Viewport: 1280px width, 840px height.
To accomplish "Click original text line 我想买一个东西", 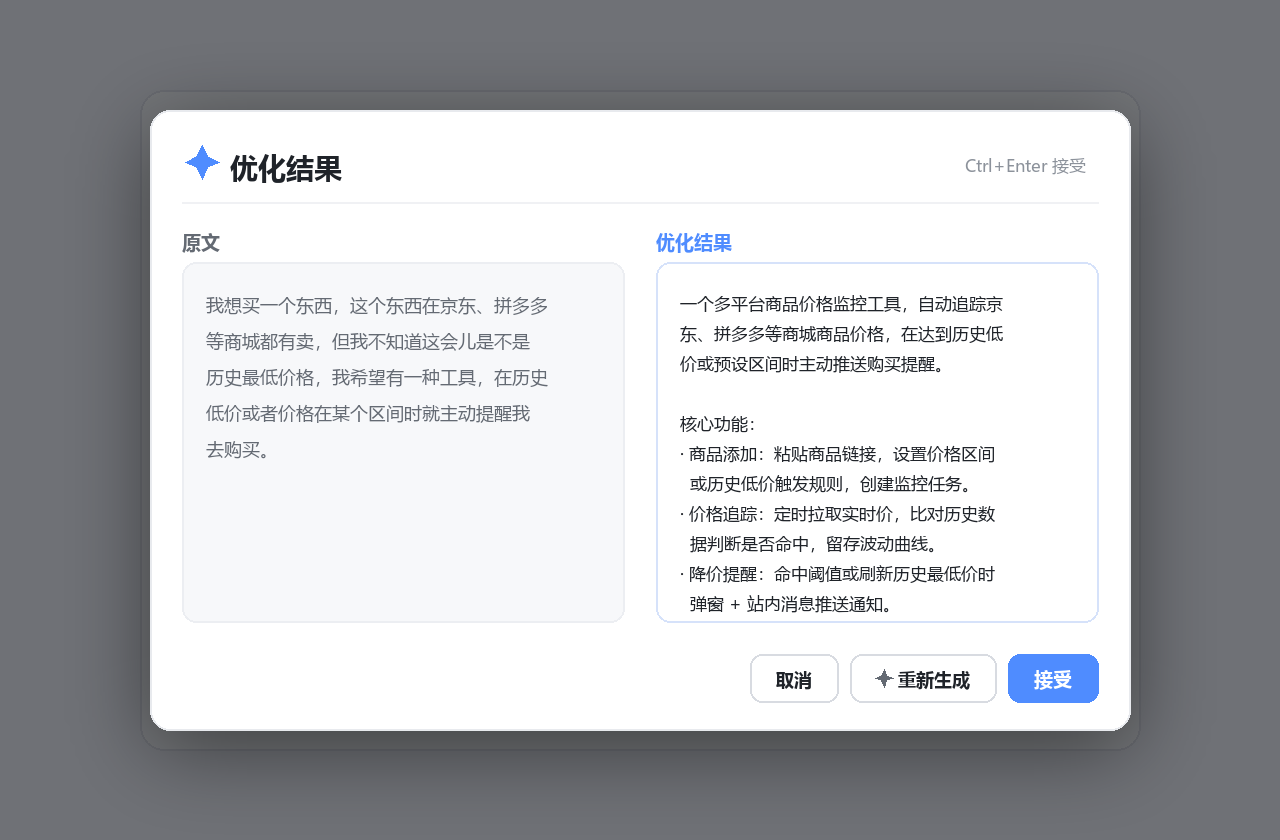I will coord(377,305).
